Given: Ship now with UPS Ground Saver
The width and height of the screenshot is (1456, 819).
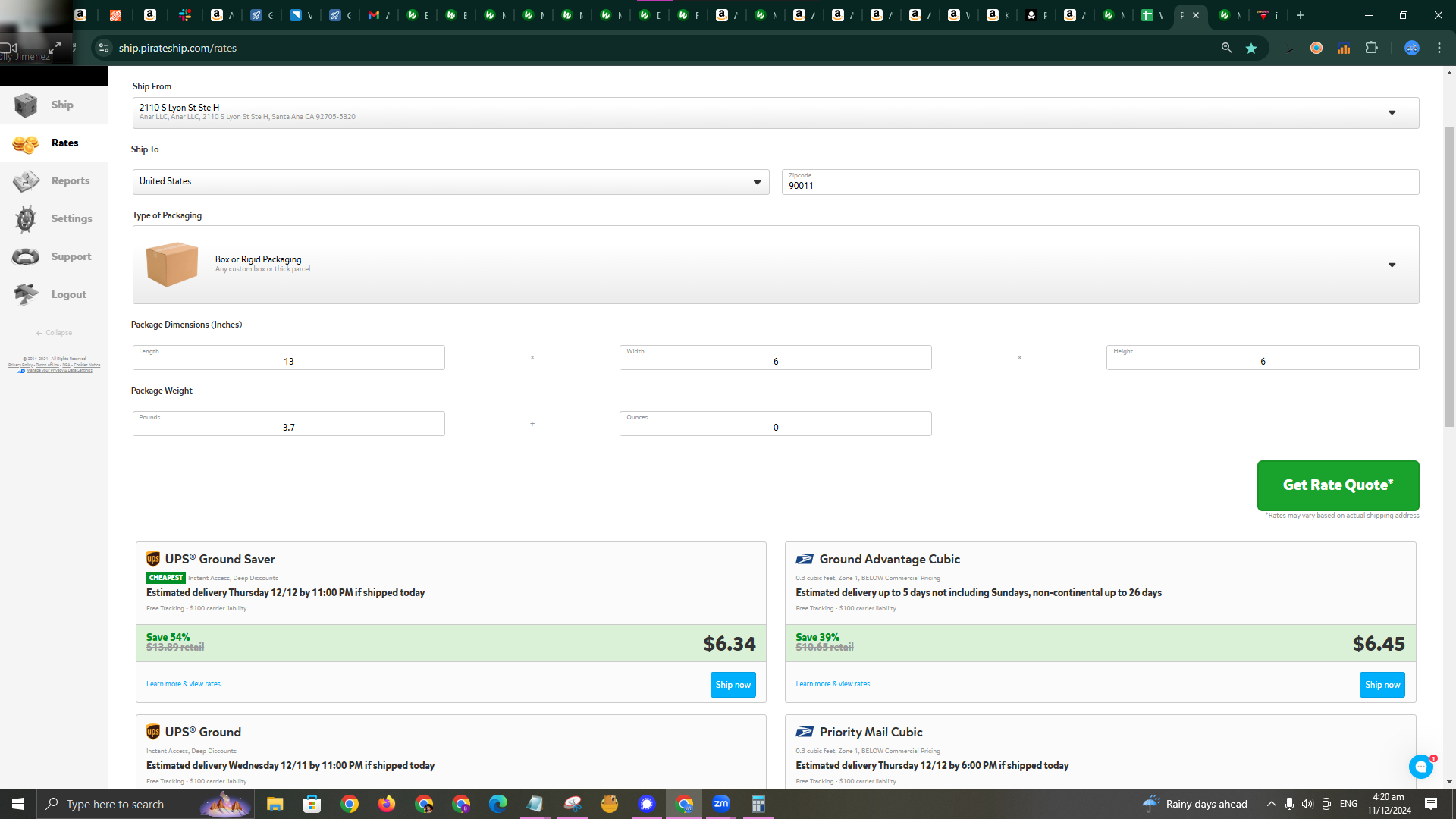Looking at the screenshot, I should pos(733,685).
